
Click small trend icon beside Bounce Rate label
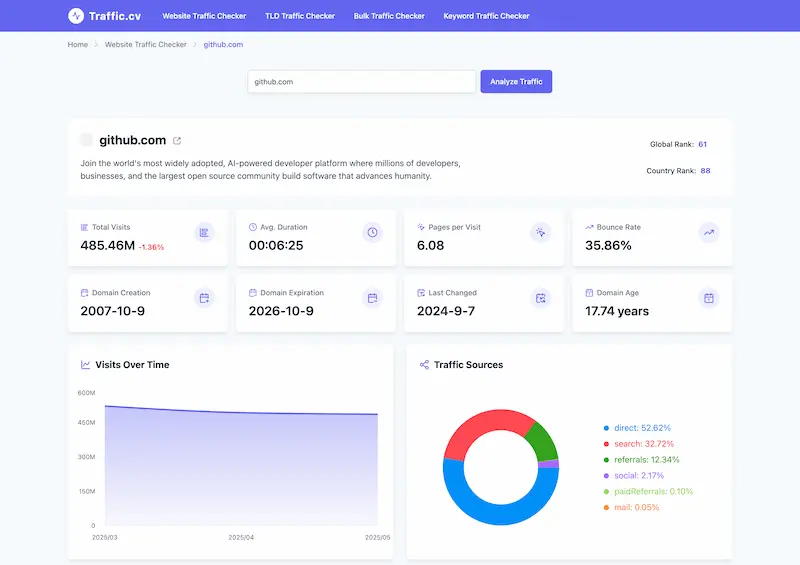[x=589, y=227]
